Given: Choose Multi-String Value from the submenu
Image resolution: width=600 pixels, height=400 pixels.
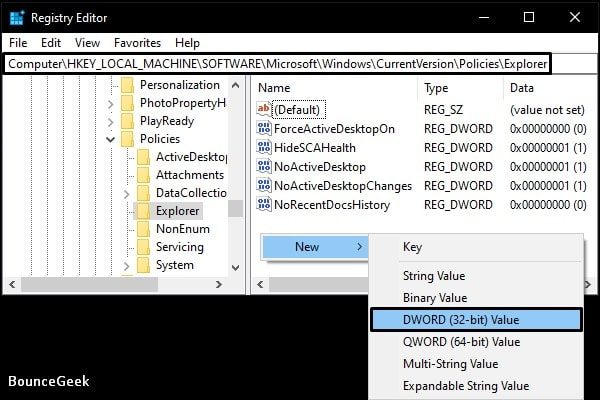Looking at the screenshot, I should (x=476, y=364).
